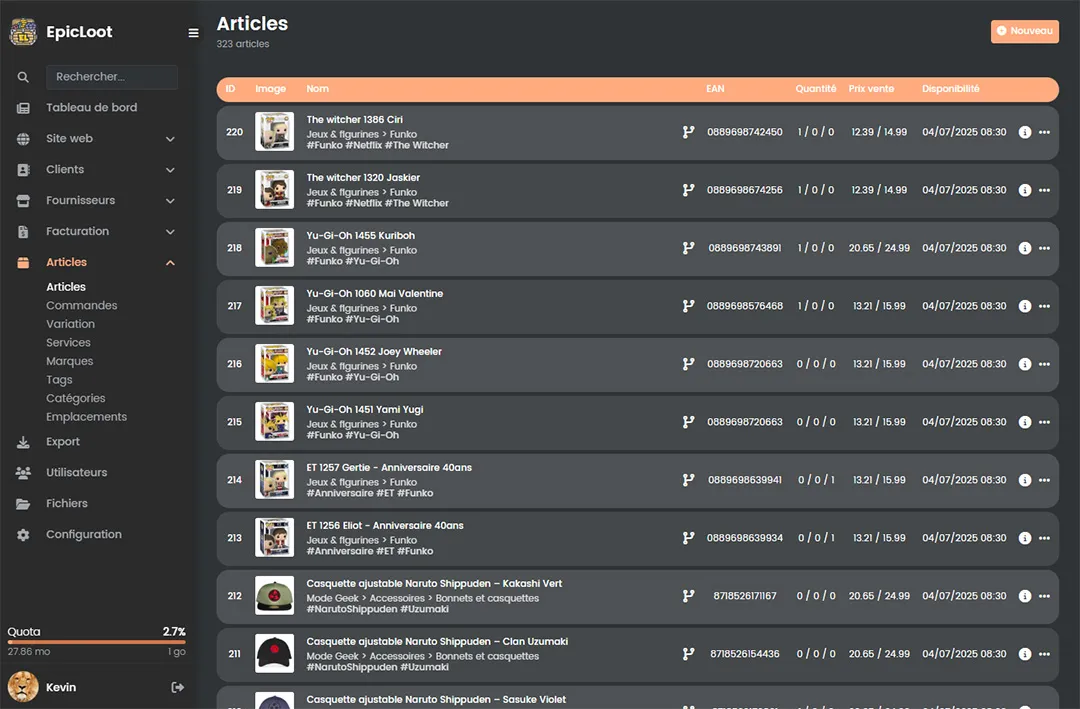Open info for The witcher 1386 Ciri
Screen dimensions: 1080x709
click(x=1025, y=132)
